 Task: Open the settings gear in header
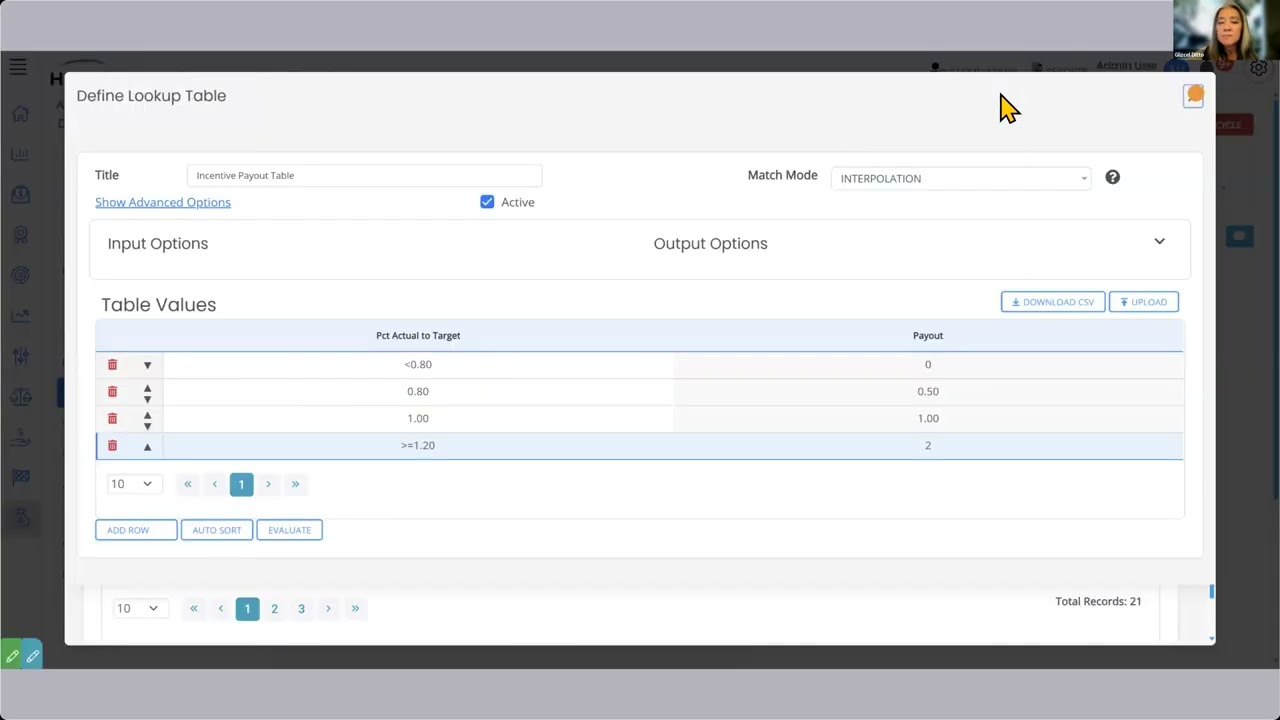coord(1259,68)
